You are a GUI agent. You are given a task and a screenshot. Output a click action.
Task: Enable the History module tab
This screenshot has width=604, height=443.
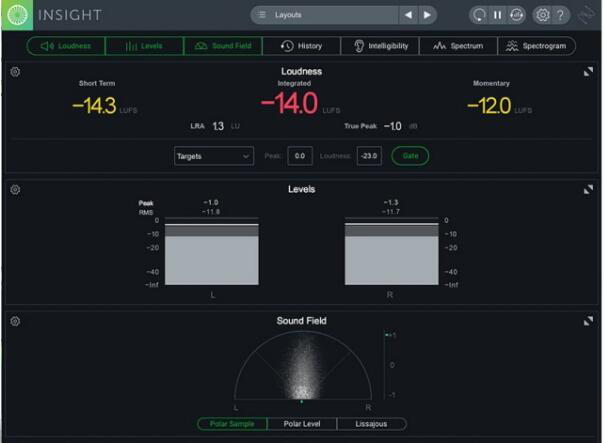302,46
